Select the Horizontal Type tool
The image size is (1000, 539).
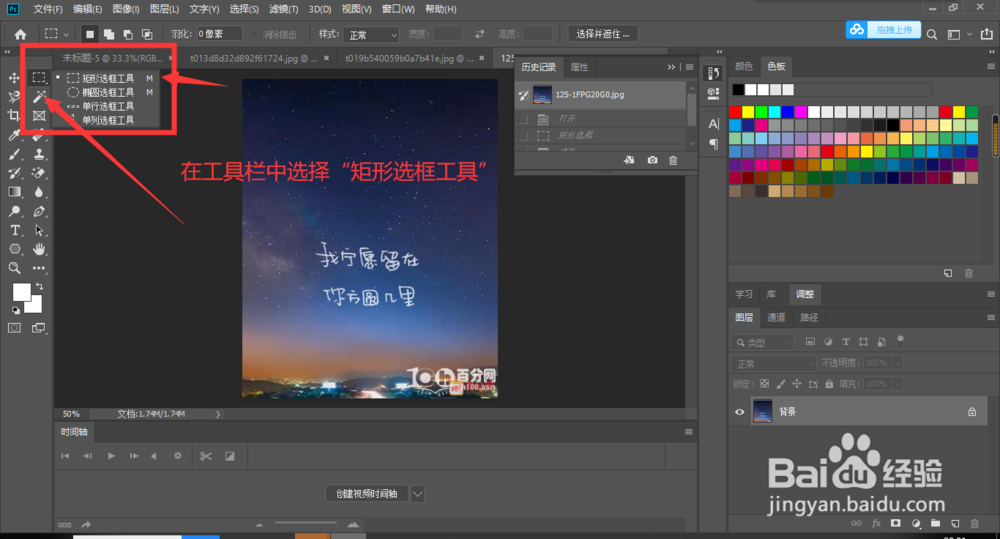pos(14,230)
